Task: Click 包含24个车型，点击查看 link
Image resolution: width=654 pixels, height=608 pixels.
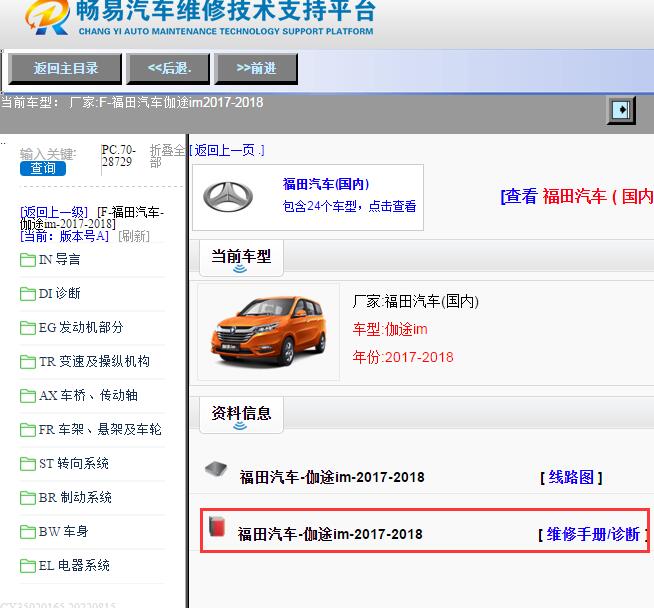Action: coord(349,206)
